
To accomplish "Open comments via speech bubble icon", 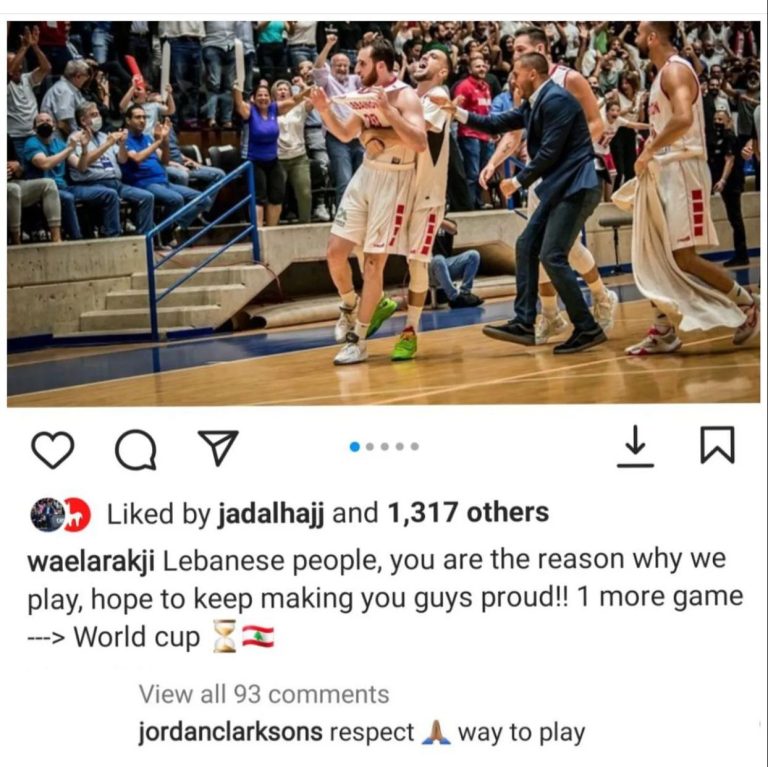I will (x=136, y=449).
